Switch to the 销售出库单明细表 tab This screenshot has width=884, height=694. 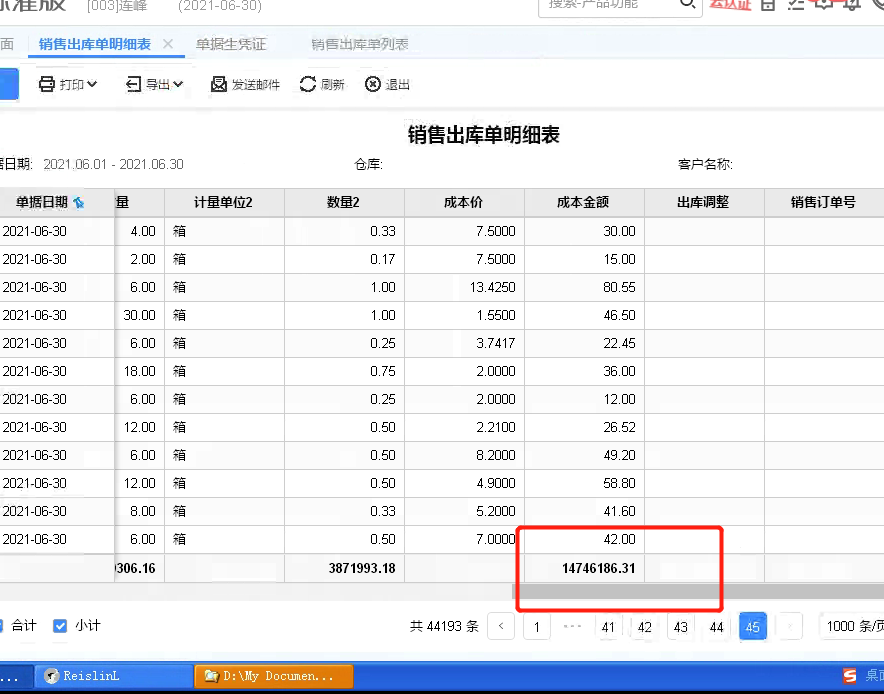click(95, 44)
